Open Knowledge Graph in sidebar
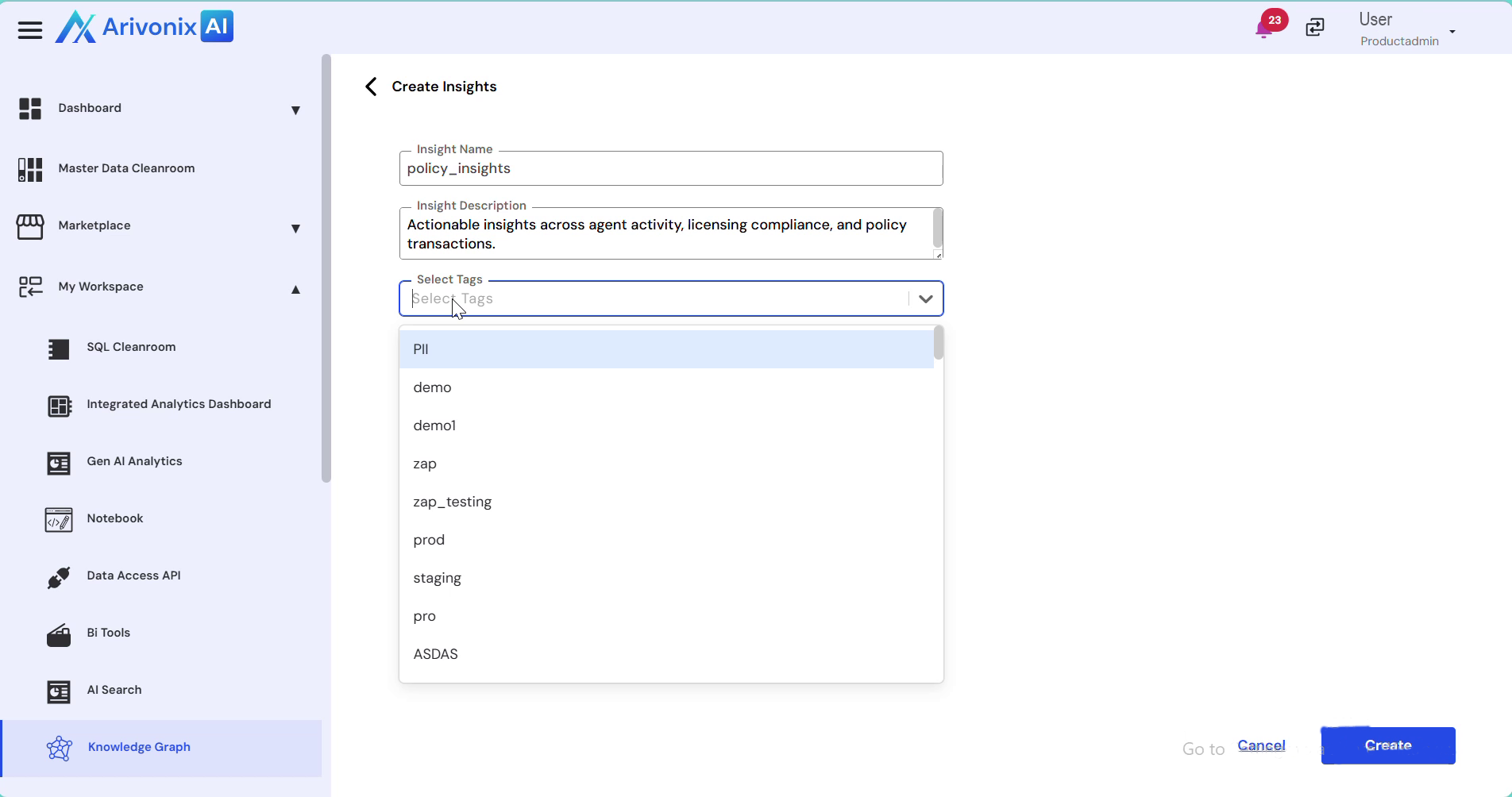Image resolution: width=1512 pixels, height=797 pixels. click(x=139, y=747)
